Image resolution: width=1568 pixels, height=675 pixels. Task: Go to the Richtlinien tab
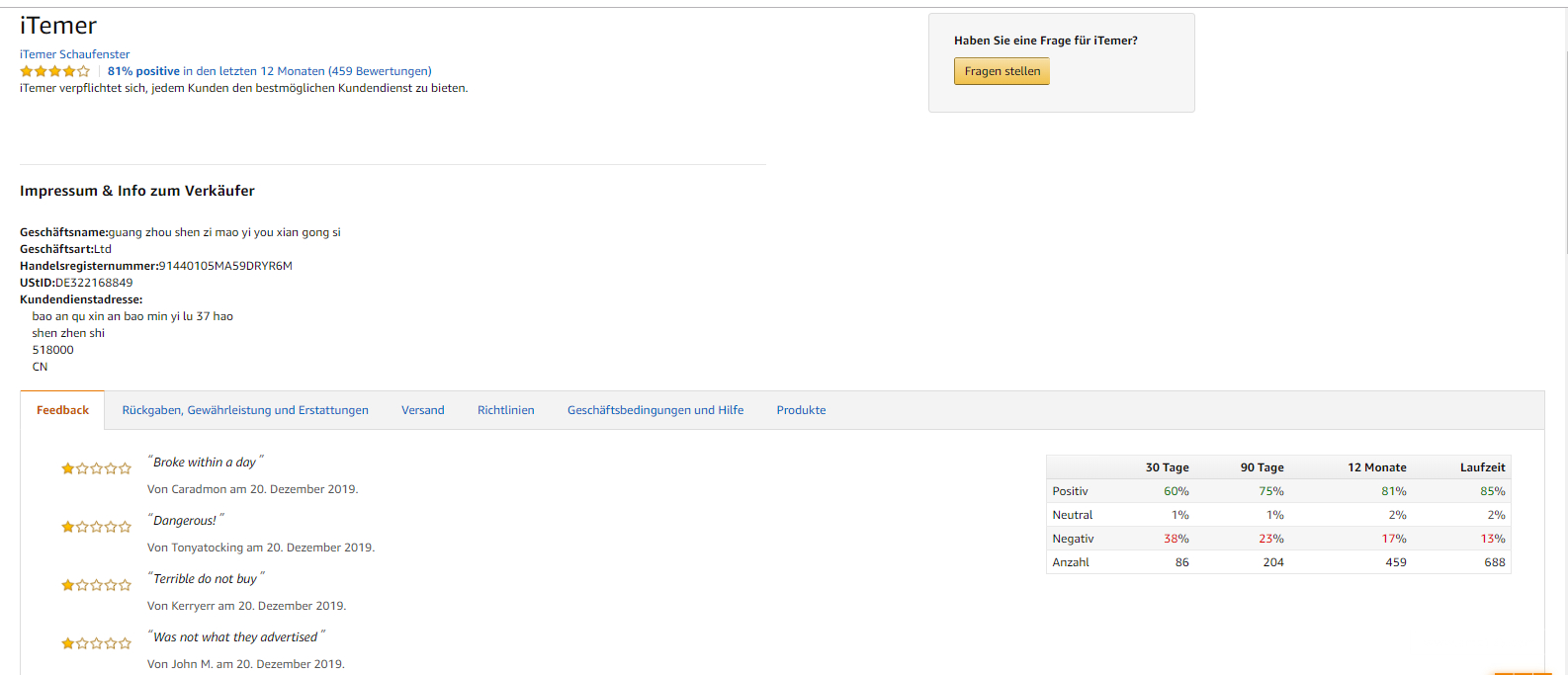[505, 410]
